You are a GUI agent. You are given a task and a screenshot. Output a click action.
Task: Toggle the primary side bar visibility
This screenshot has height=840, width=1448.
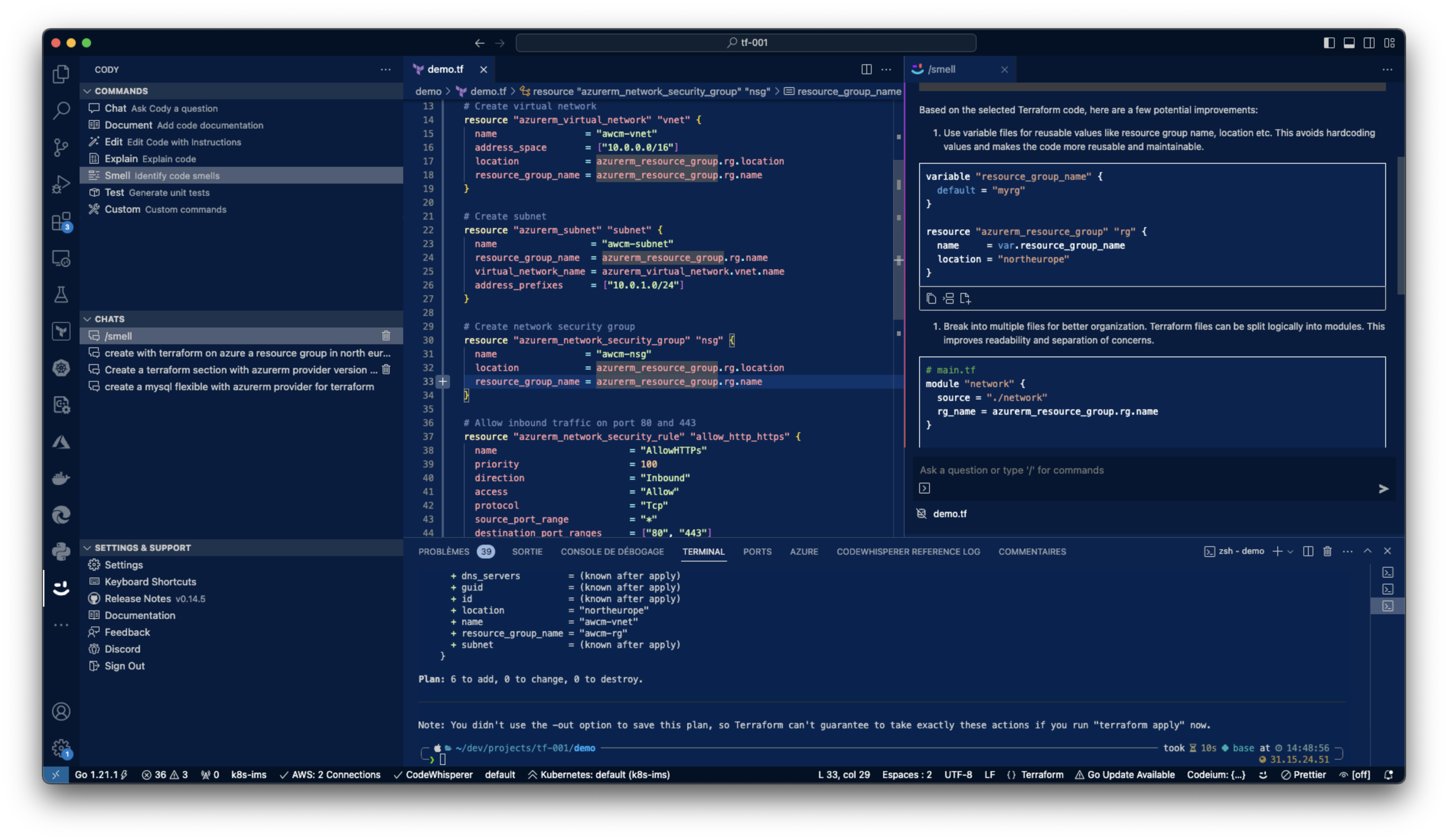[1329, 42]
